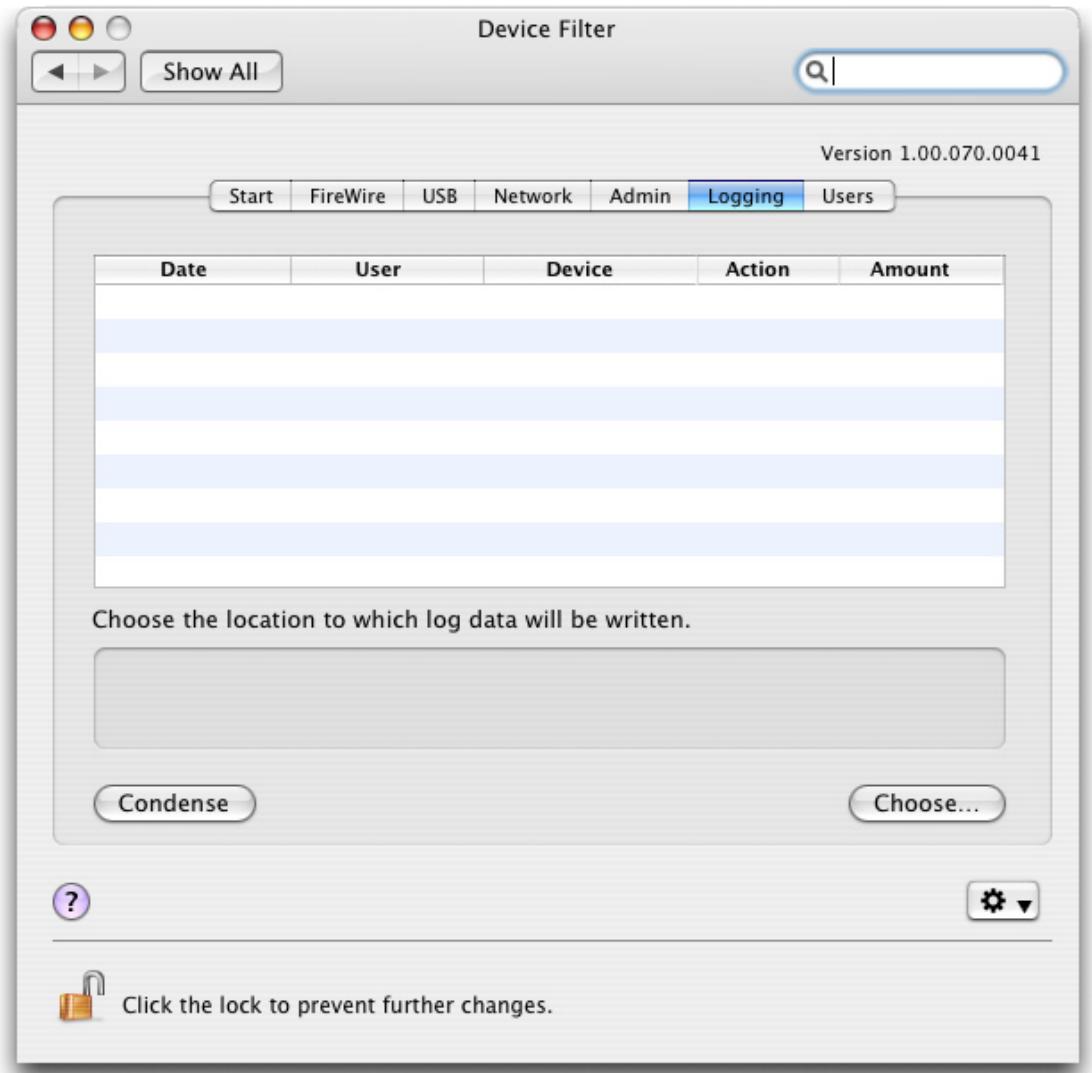This screenshot has height=1073, width=1092.
Task: Click the version number text
Action: 930,153
